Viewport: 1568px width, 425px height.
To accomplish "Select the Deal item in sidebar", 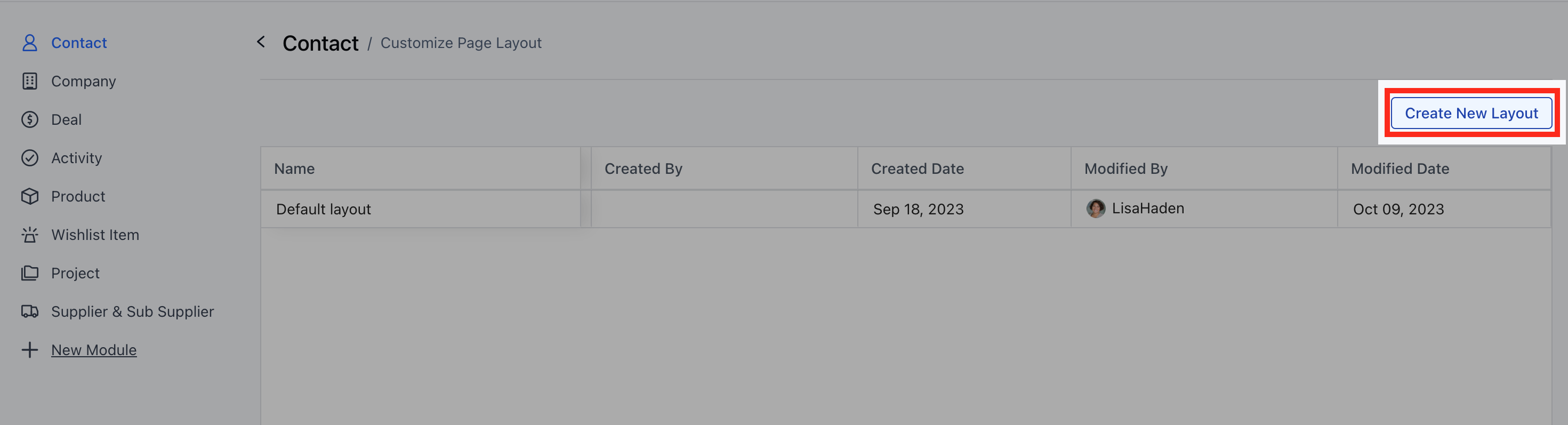I will [x=66, y=119].
